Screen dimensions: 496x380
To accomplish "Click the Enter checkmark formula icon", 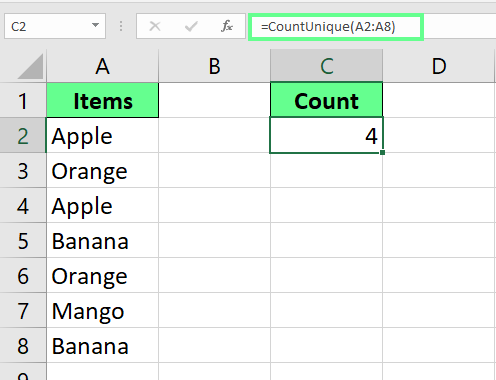I will click(191, 26).
